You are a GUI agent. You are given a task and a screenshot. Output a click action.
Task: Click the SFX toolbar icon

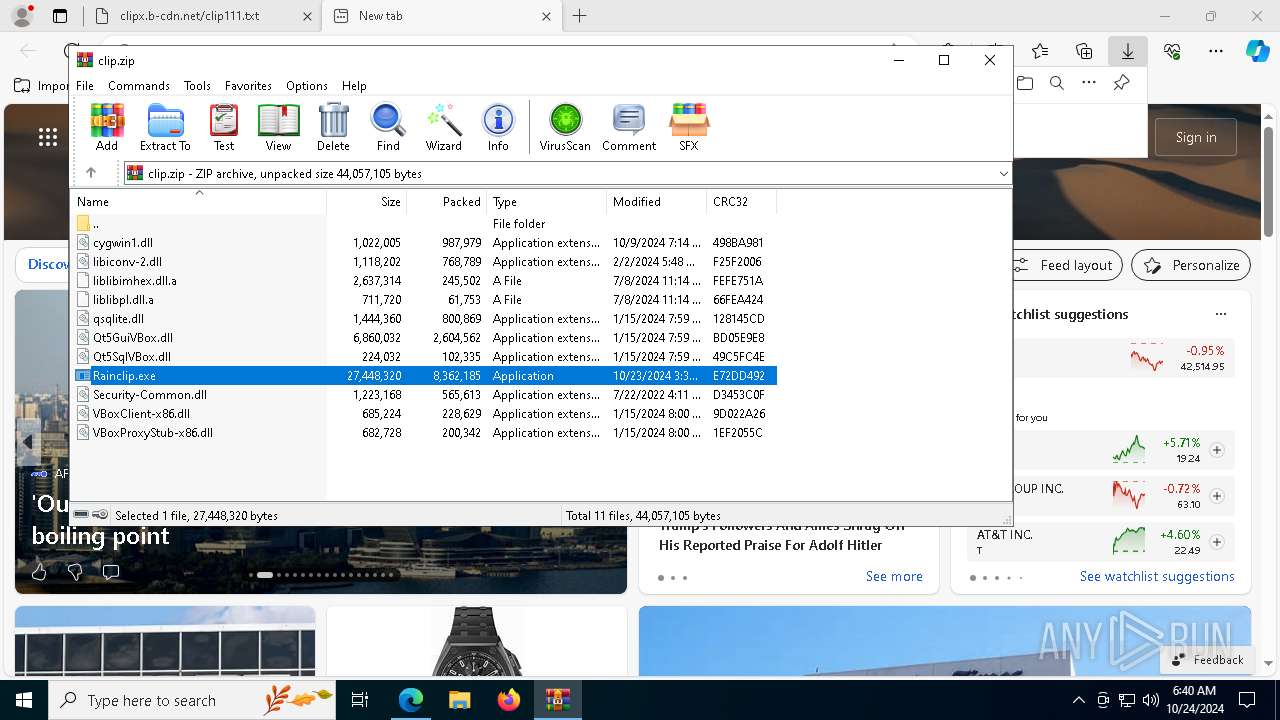click(x=689, y=127)
